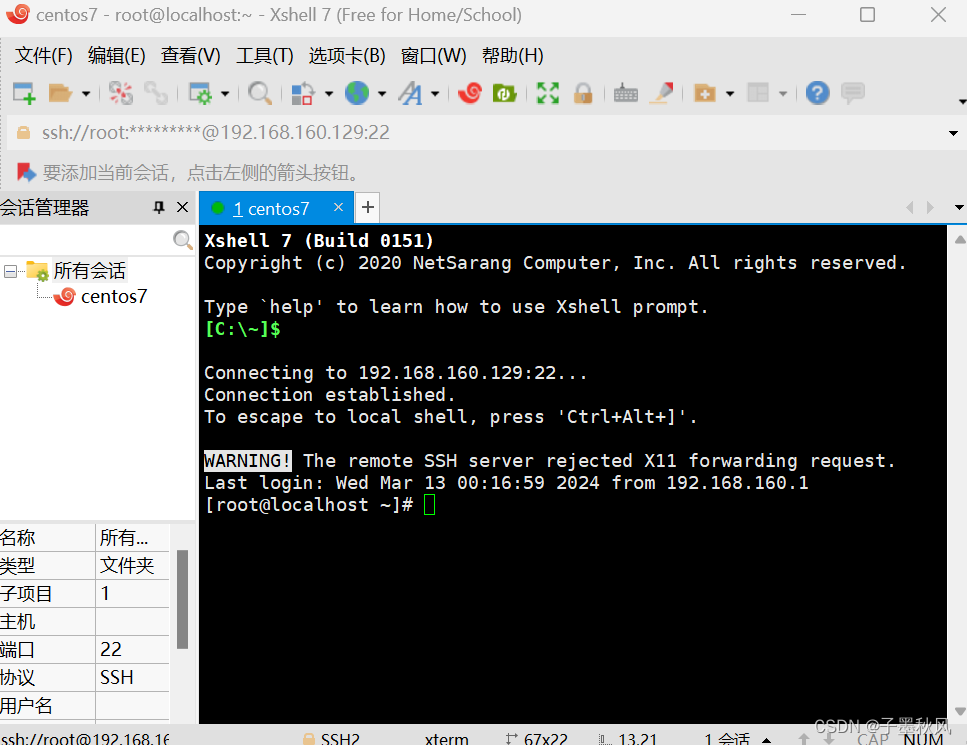
Task: Expand the Open folder dropdown arrow
Action: (x=86, y=94)
